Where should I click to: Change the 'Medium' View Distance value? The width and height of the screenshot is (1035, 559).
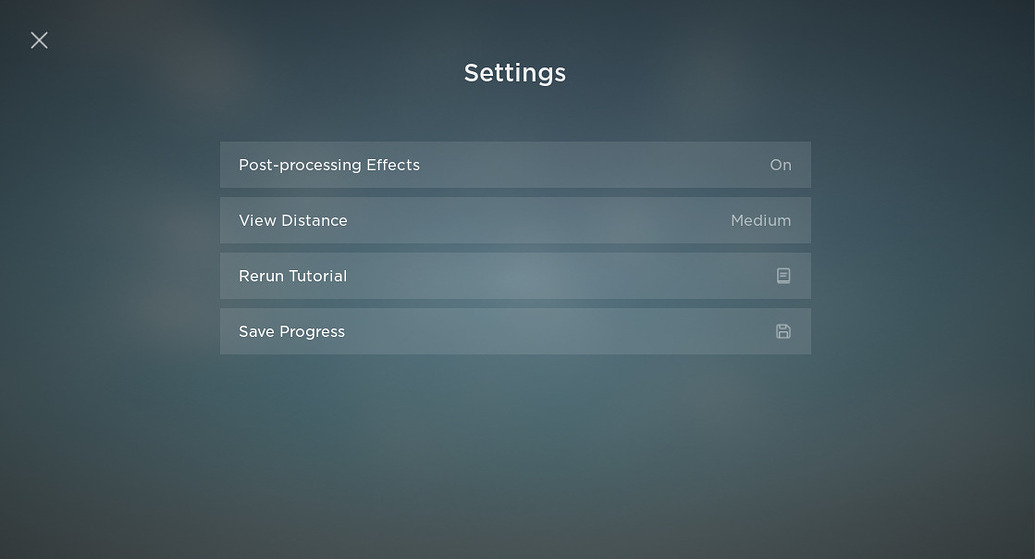coord(760,221)
